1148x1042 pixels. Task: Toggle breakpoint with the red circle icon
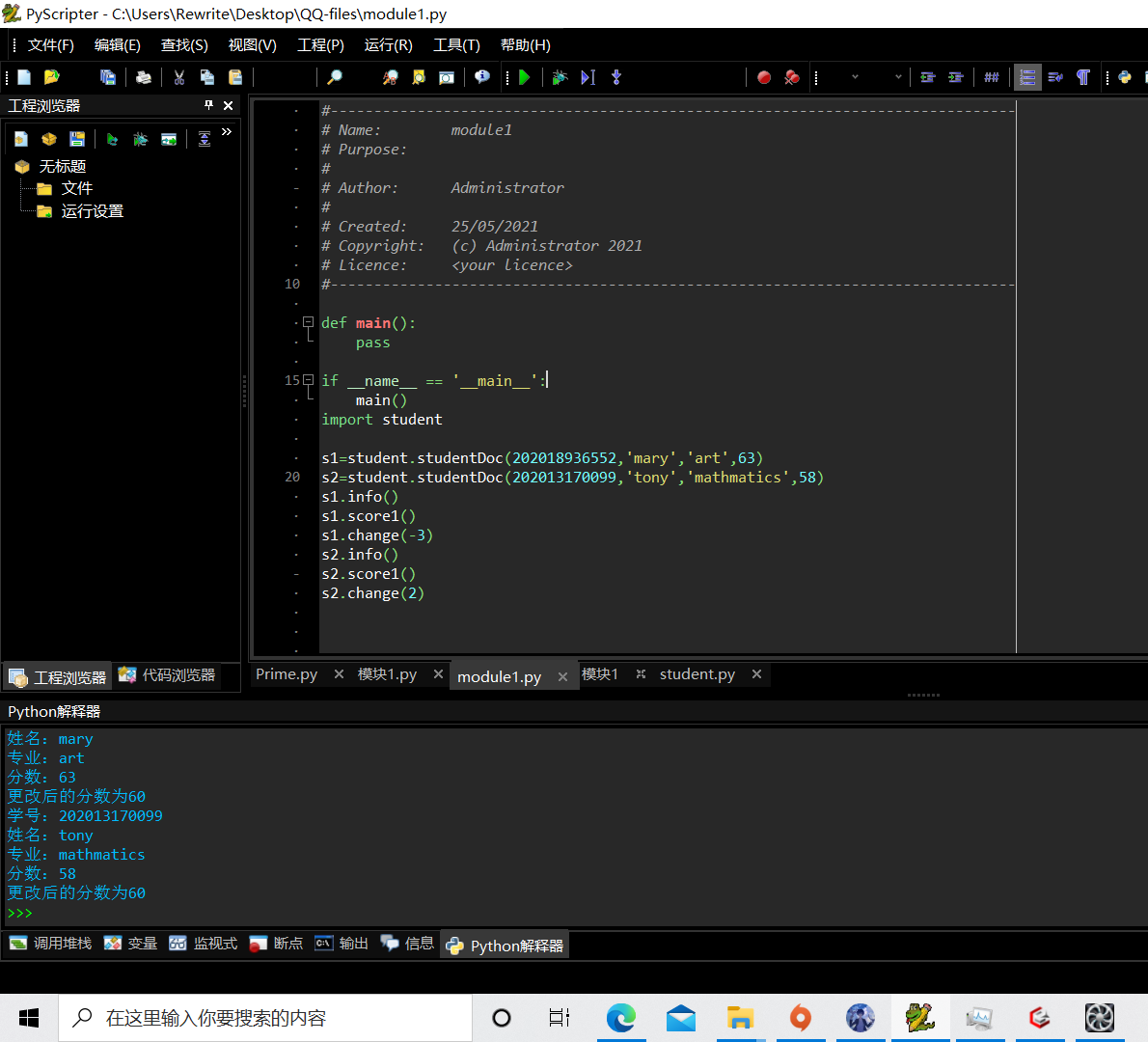pyautogui.click(x=764, y=77)
